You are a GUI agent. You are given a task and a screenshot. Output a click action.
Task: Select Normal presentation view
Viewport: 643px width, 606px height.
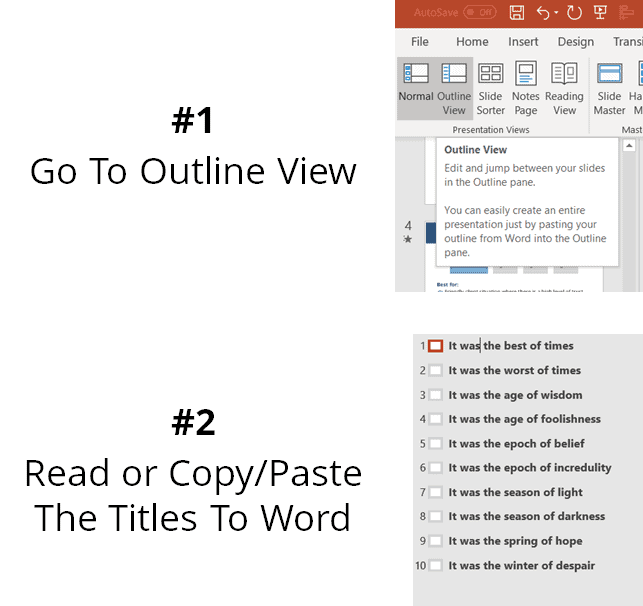(416, 88)
